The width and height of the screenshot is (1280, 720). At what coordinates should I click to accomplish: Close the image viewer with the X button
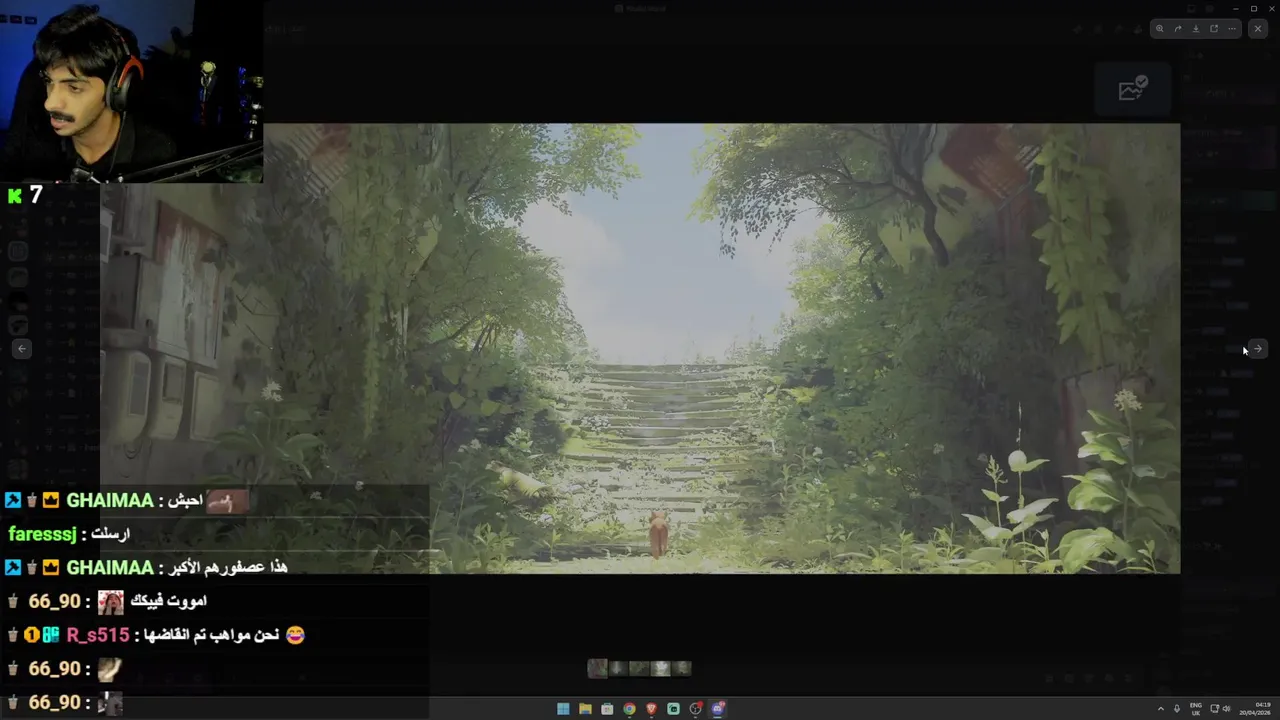(1258, 29)
